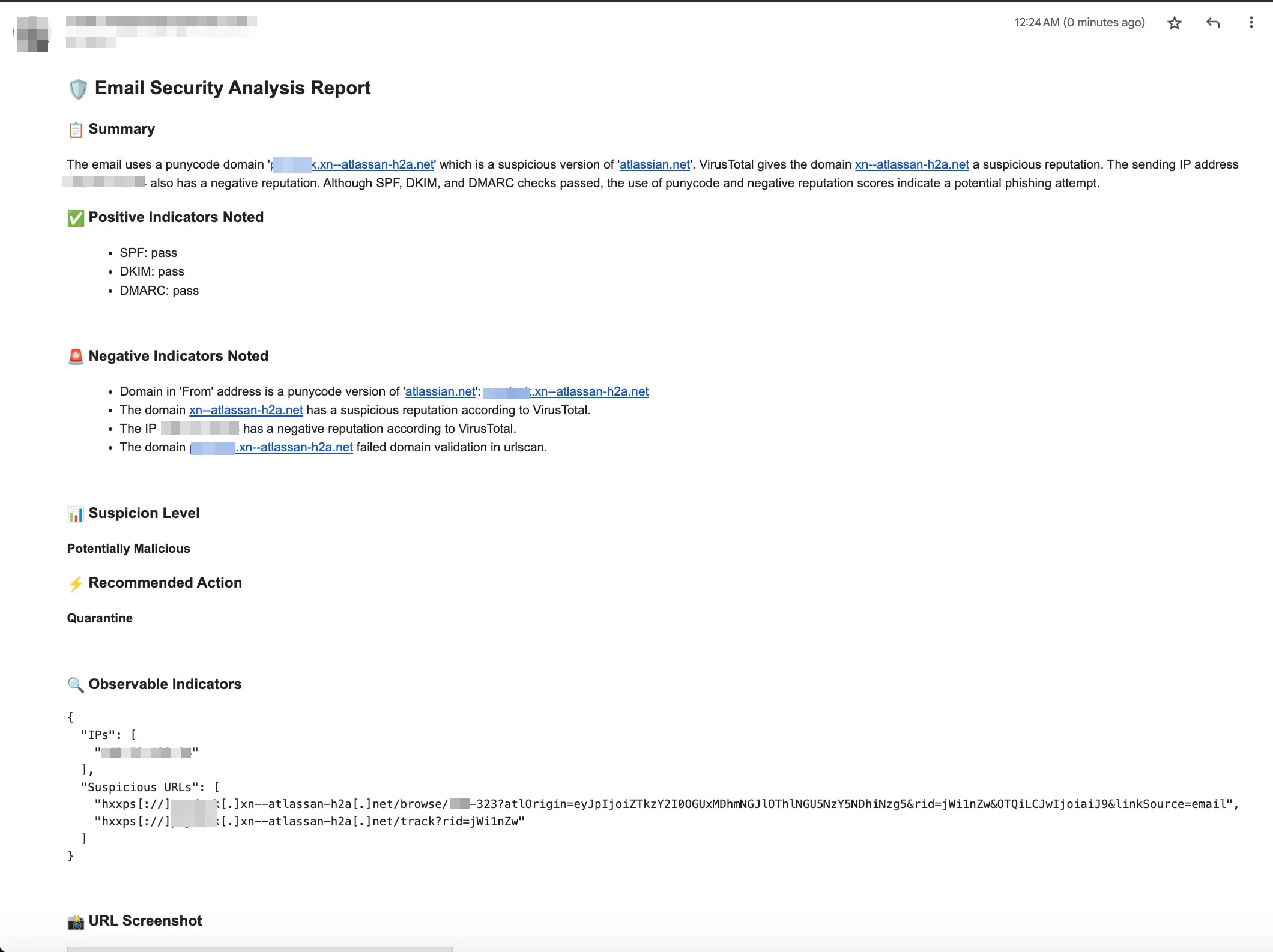The width and height of the screenshot is (1273, 952).
Task: Click the blurred sender name in header
Action: click(162, 22)
